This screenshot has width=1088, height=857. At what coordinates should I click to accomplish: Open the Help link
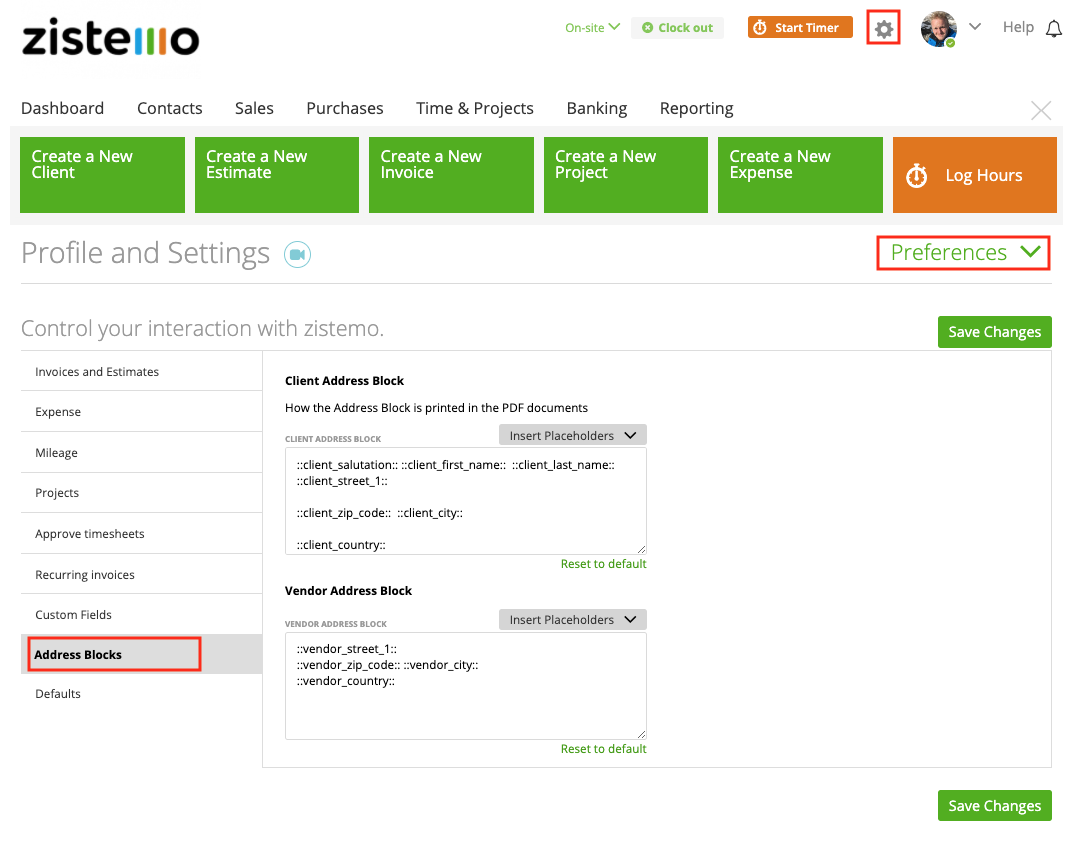pyautogui.click(x=1018, y=27)
